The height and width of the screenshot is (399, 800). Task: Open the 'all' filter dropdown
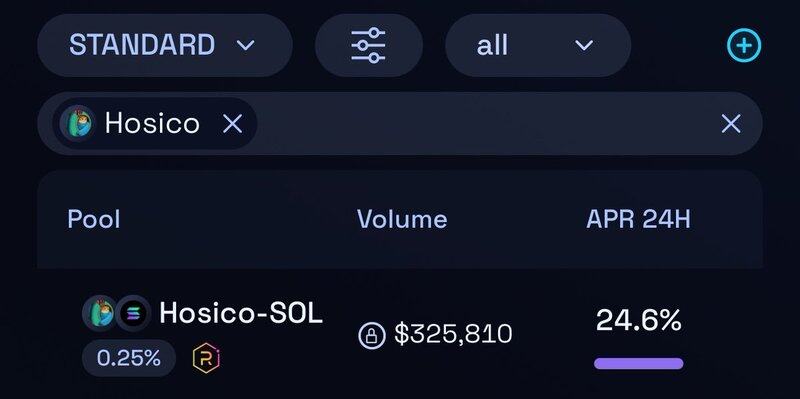tap(538, 45)
